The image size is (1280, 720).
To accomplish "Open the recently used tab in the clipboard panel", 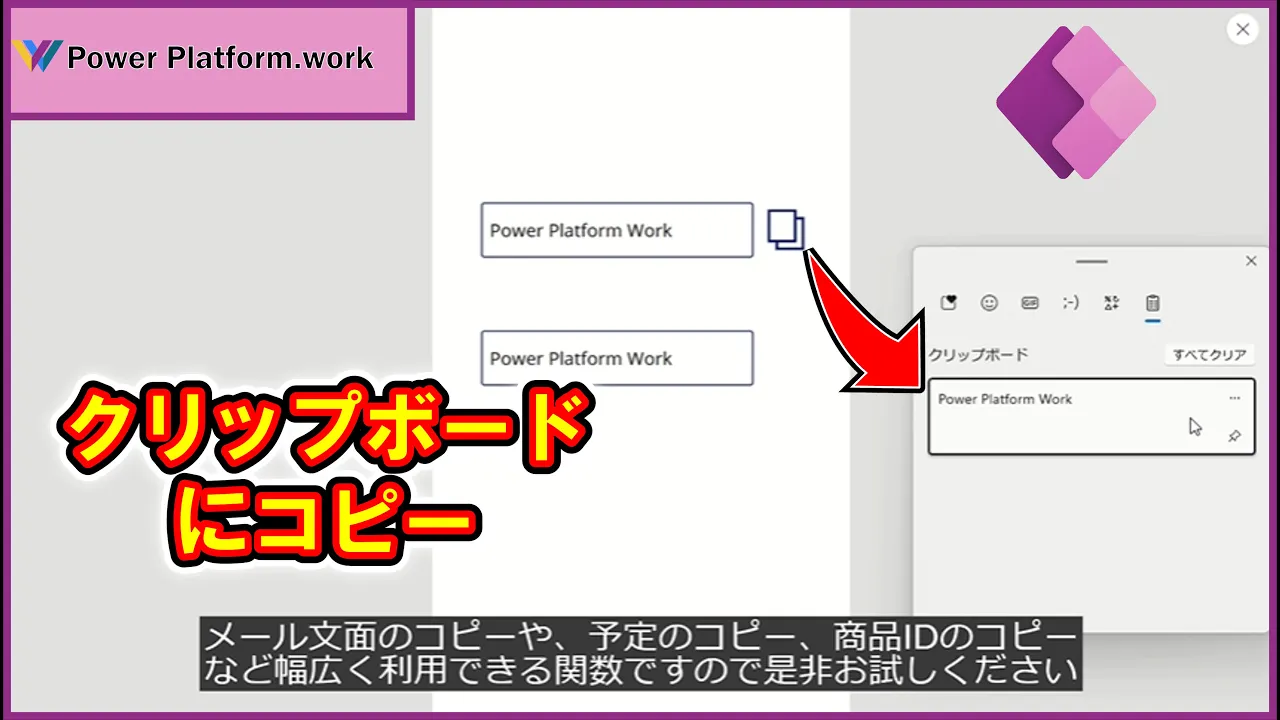I will (x=949, y=302).
